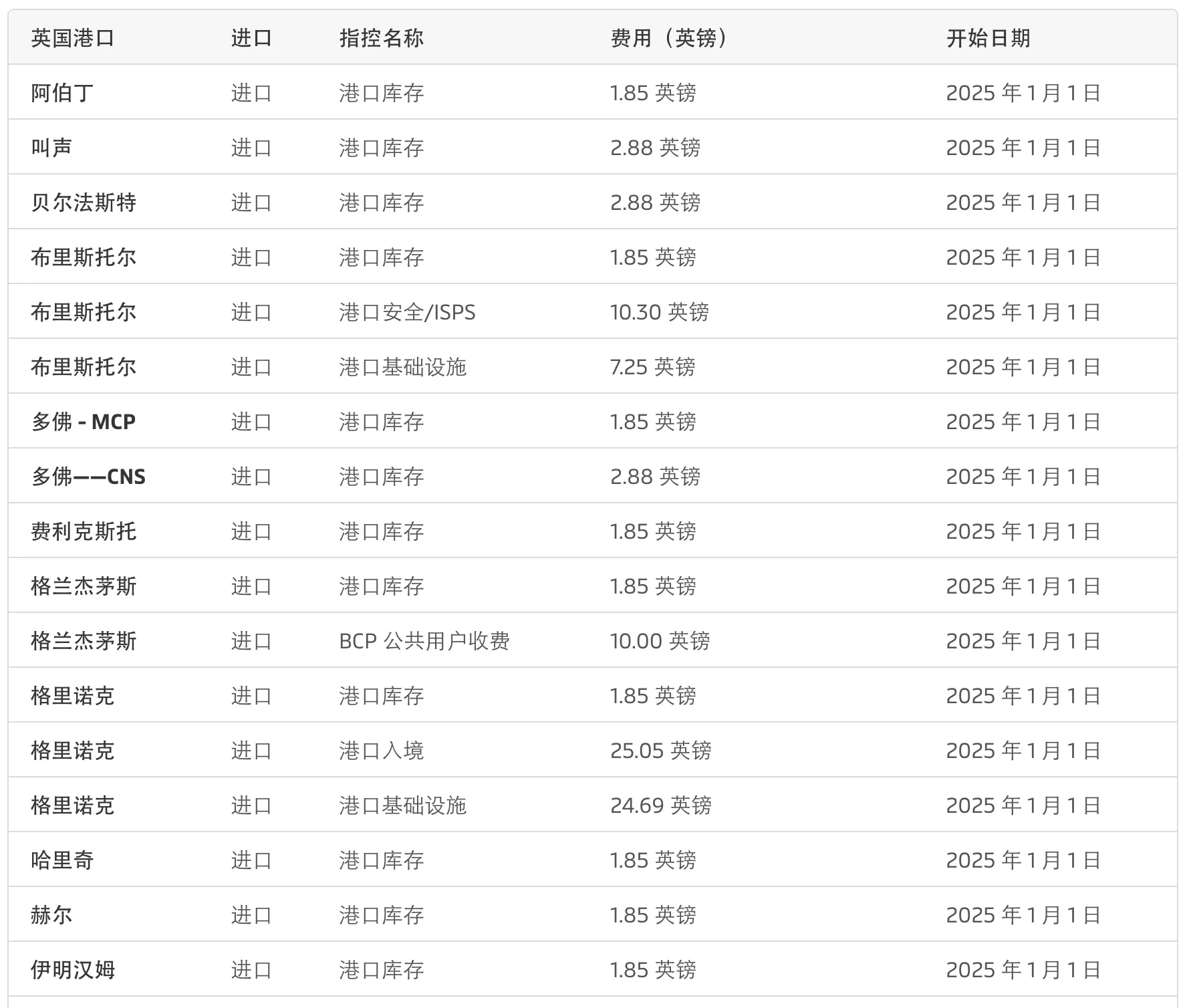Click the 开始日期 column header

pyautogui.click(x=988, y=38)
